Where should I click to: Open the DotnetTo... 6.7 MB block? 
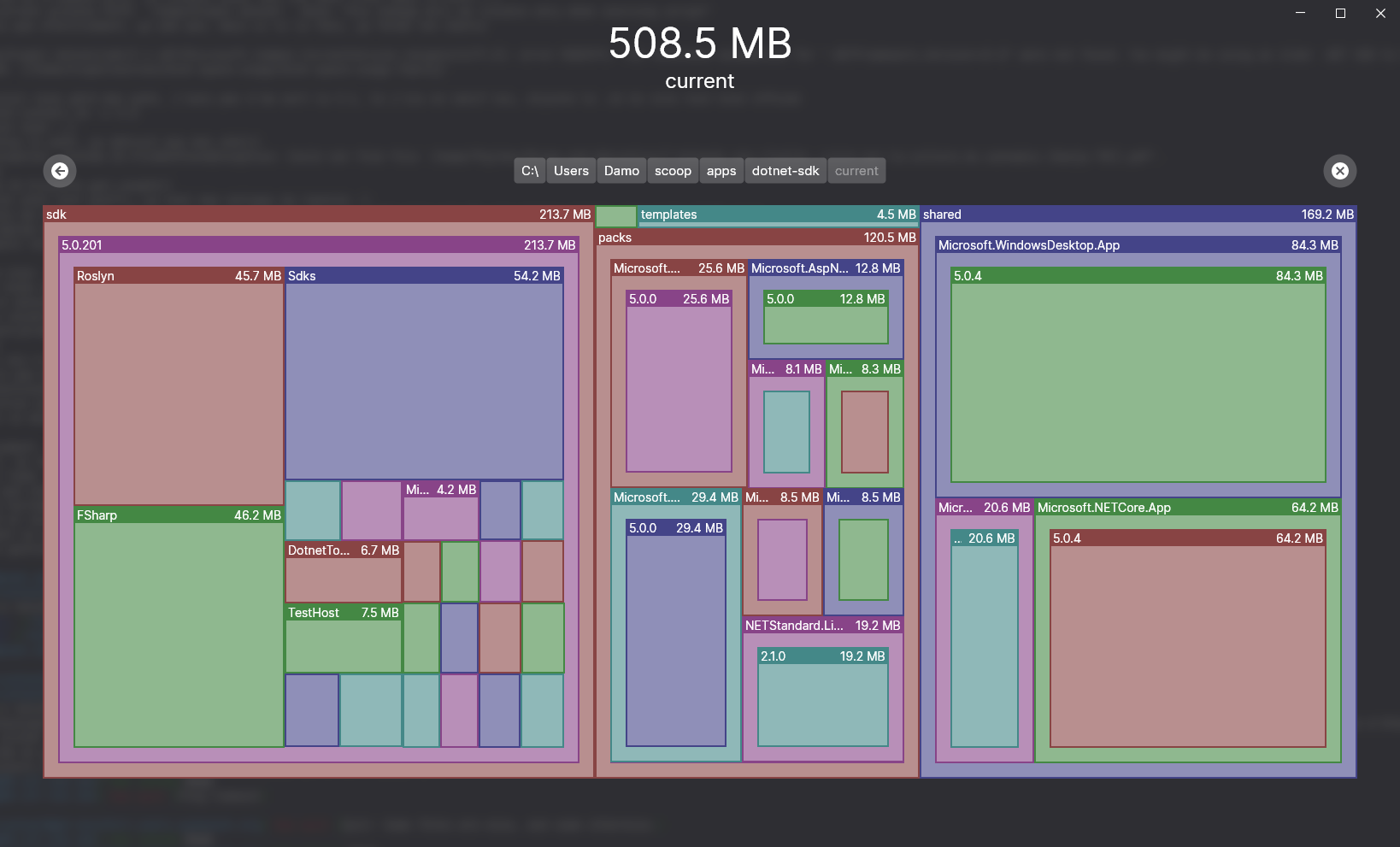[x=344, y=572]
